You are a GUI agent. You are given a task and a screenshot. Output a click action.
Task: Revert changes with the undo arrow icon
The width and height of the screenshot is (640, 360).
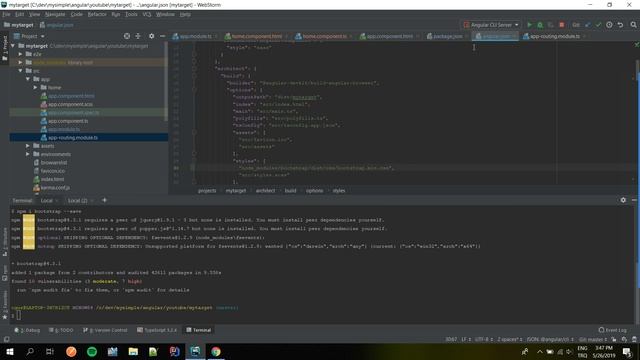(620, 25)
